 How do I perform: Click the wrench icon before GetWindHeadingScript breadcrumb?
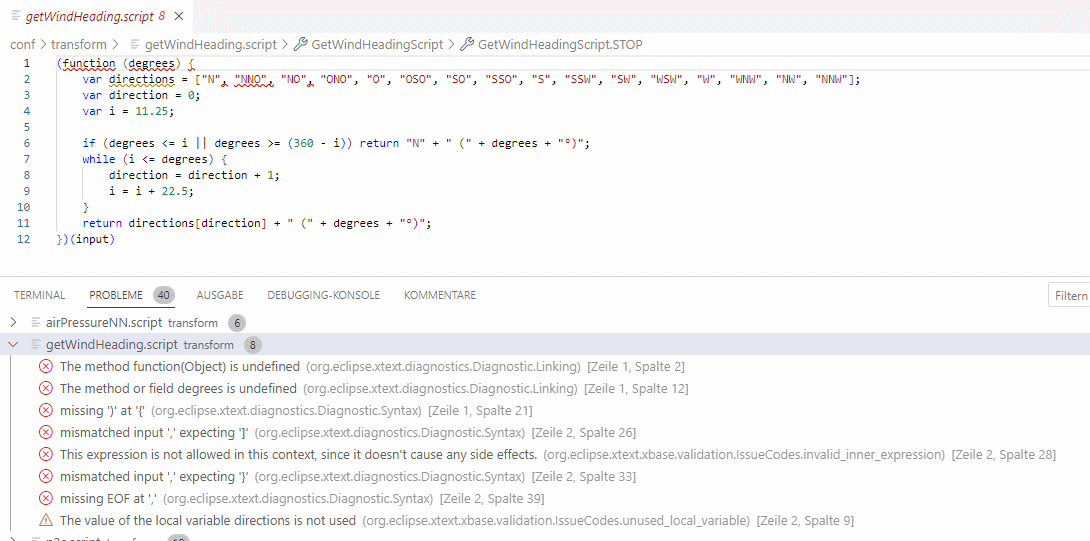pyautogui.click(x=300, y=45)
